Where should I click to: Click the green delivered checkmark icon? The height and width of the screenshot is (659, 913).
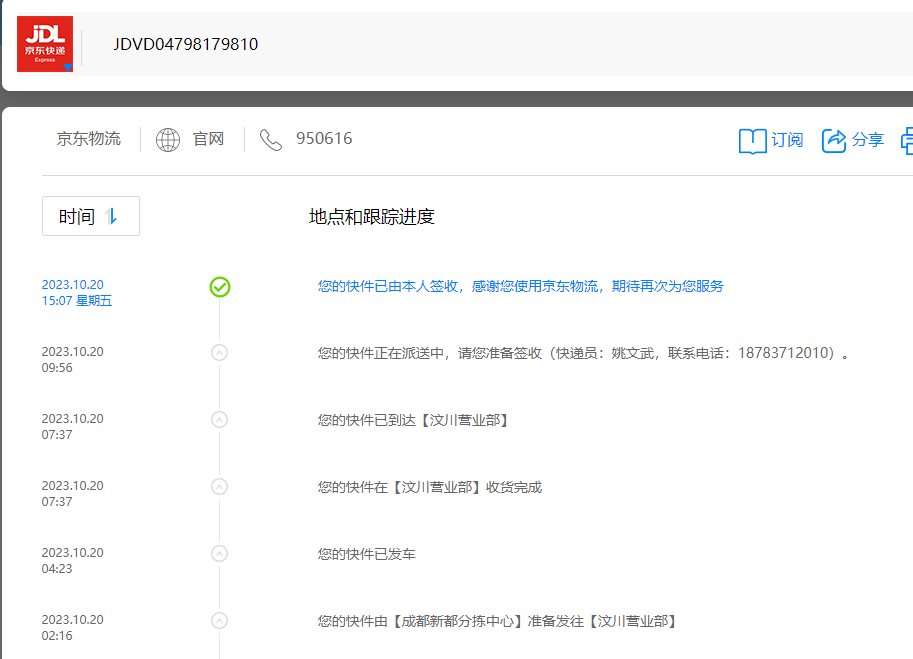click(x=220, y=287)
